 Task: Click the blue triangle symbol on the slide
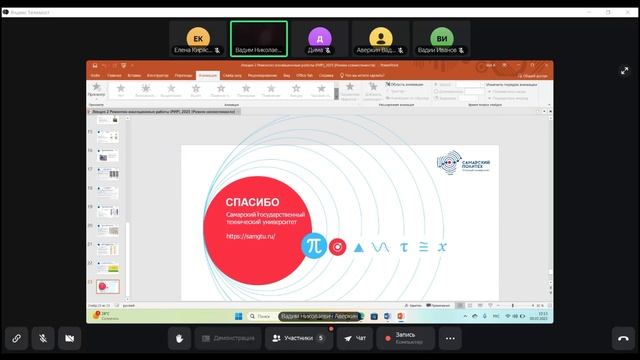tap(358, 247)
